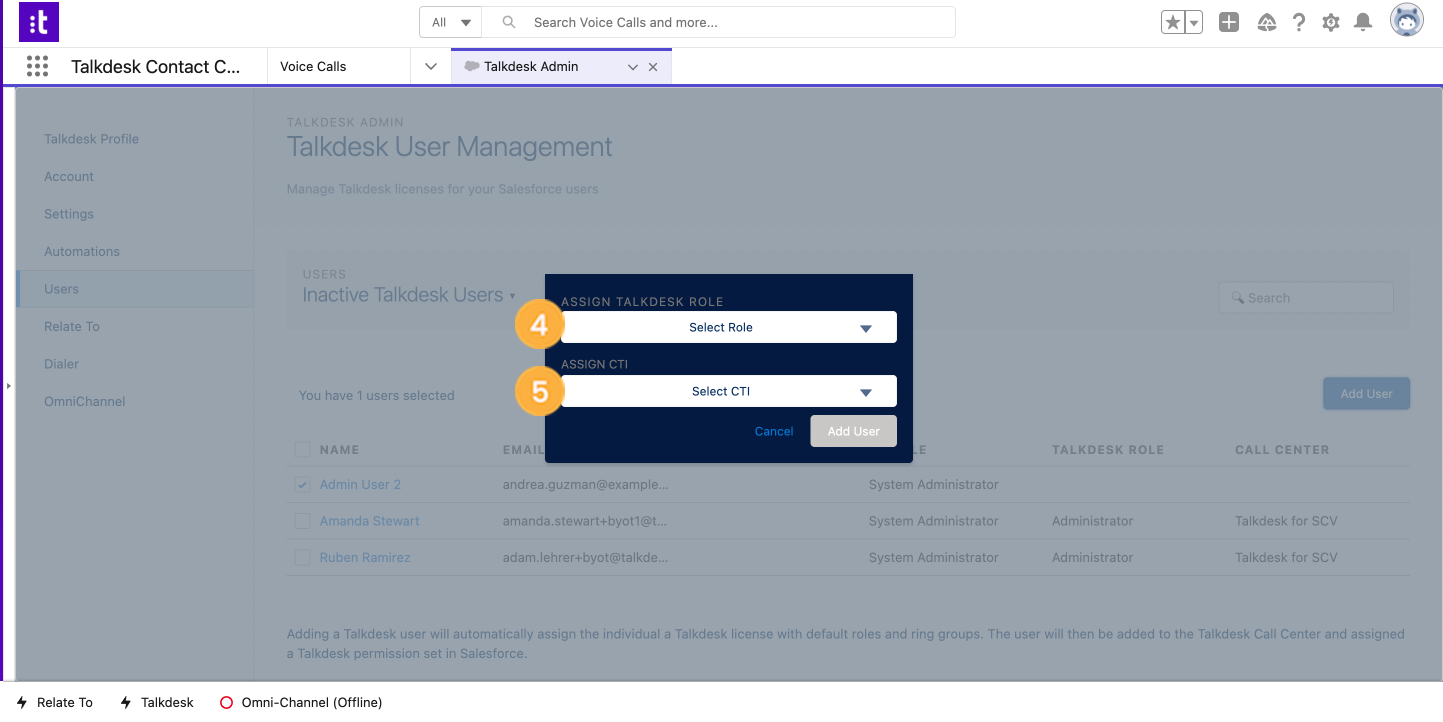Open Dialer in the sidebar
1443x722 pixels.
61,364
